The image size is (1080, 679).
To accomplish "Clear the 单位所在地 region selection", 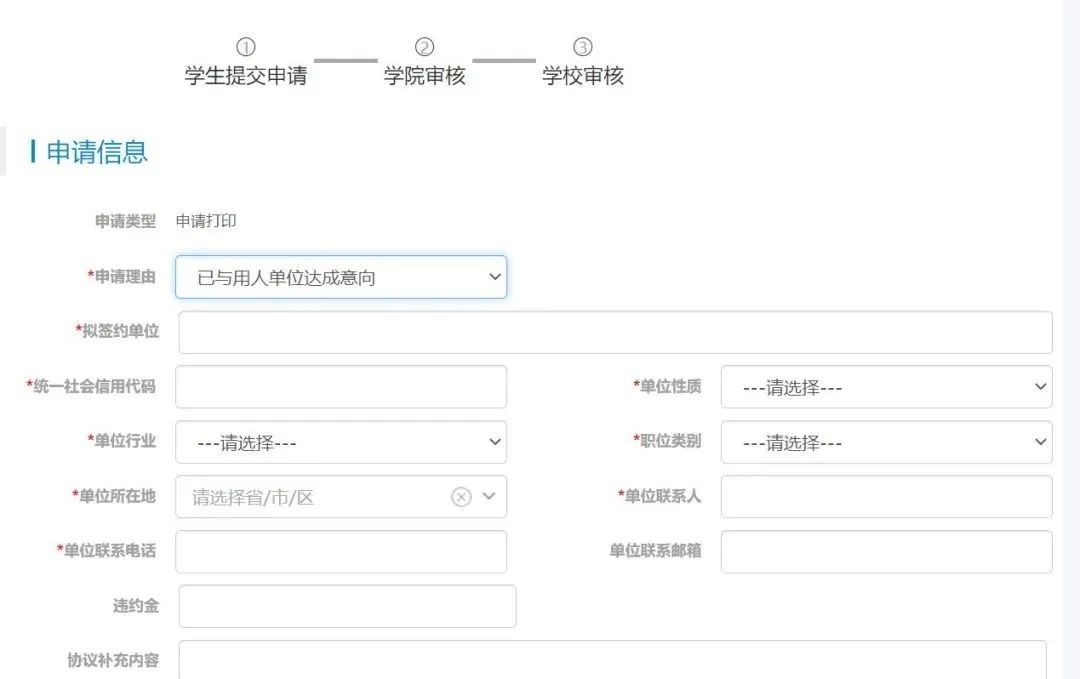I will click(460, 497).
